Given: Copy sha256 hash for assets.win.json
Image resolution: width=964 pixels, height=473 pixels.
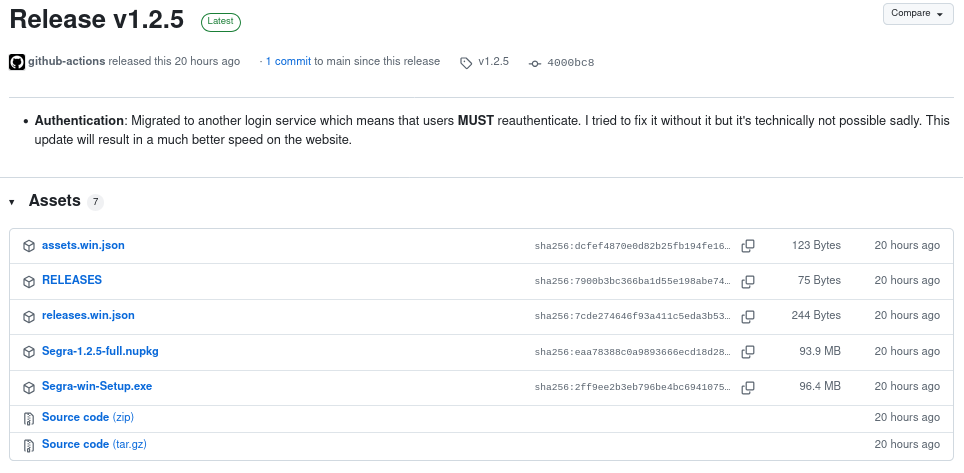Looking at the screenshot, I should click(x=747, y=245).
